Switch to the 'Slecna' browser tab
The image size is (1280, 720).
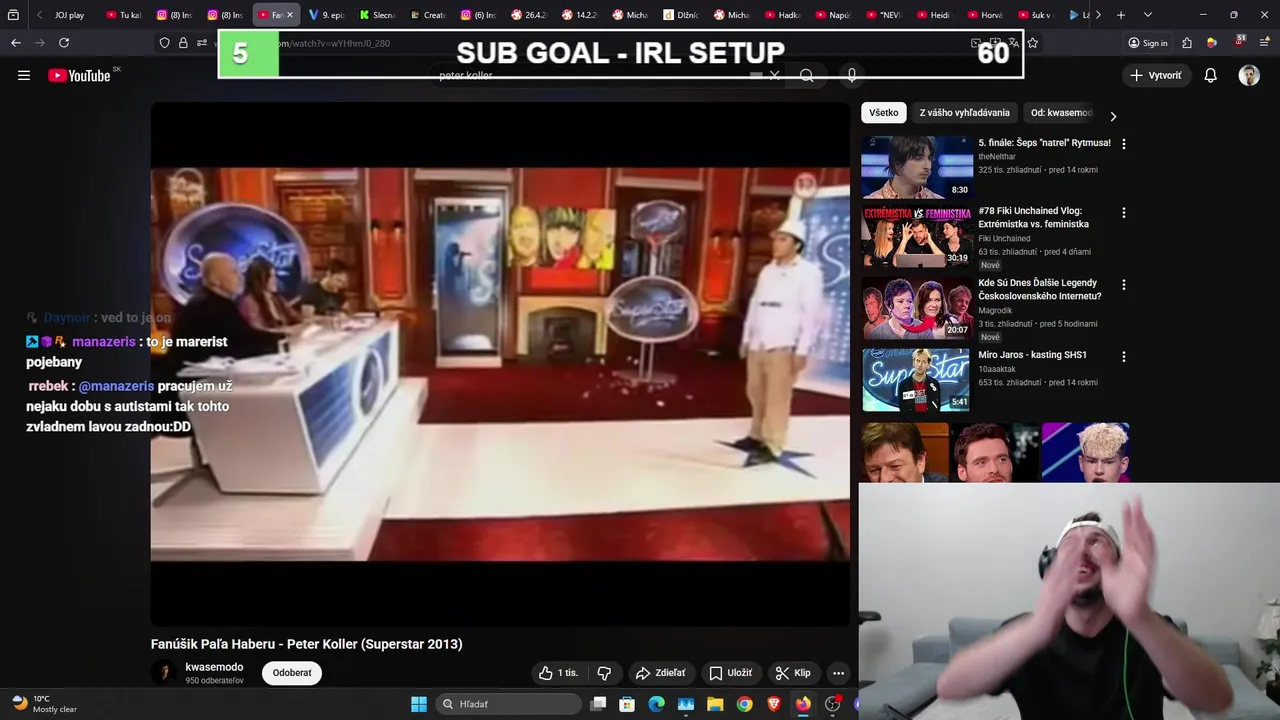point(380,15)
